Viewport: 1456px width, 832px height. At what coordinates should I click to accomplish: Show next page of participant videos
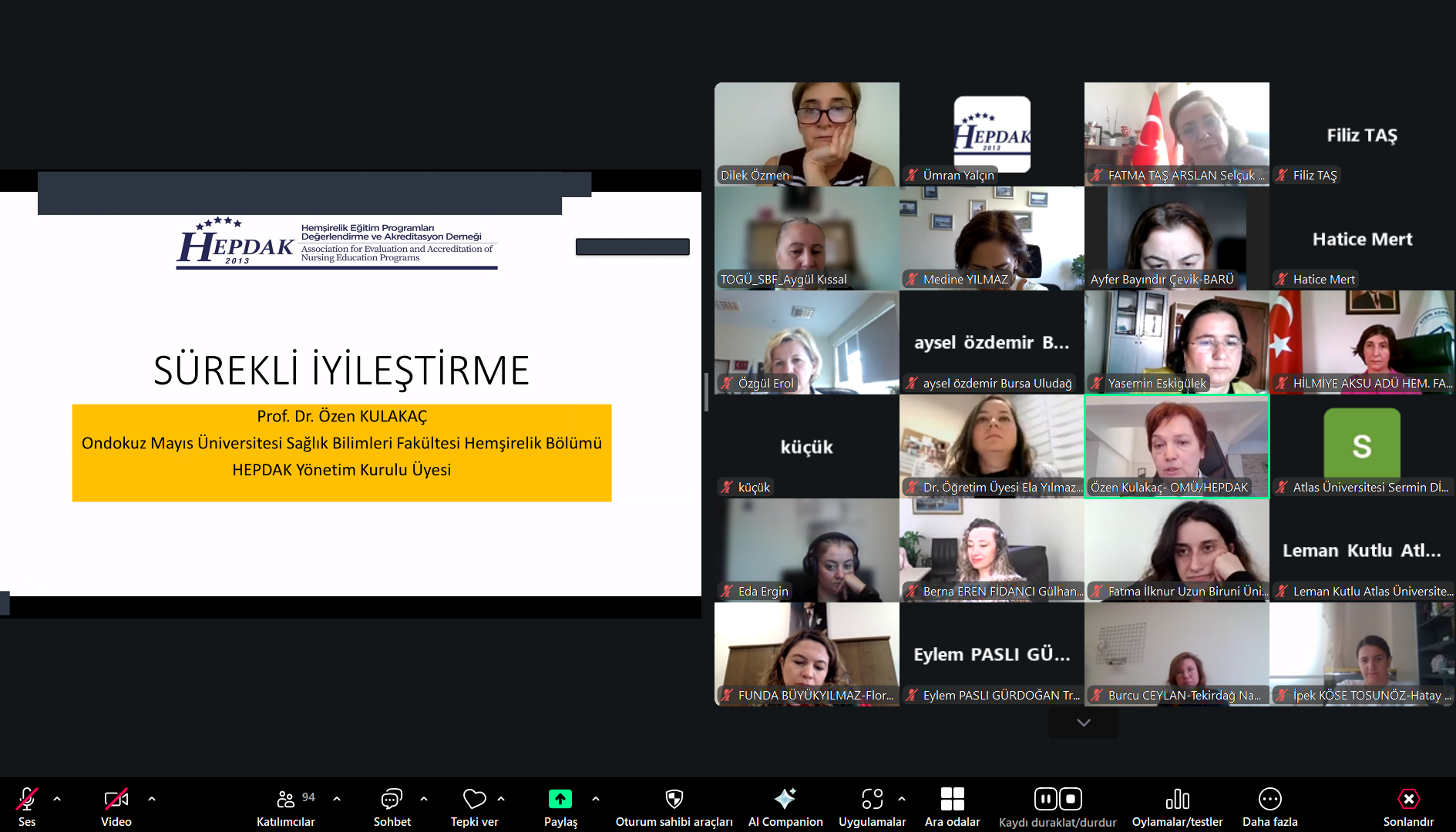[x=1084, y=723]
